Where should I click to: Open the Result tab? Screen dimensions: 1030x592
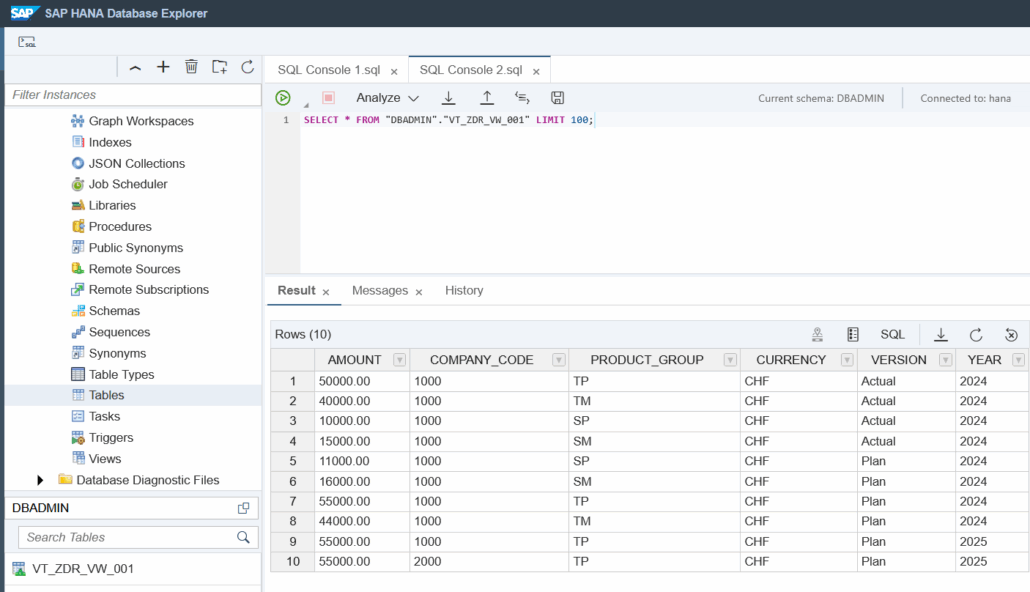click(296, 290)
